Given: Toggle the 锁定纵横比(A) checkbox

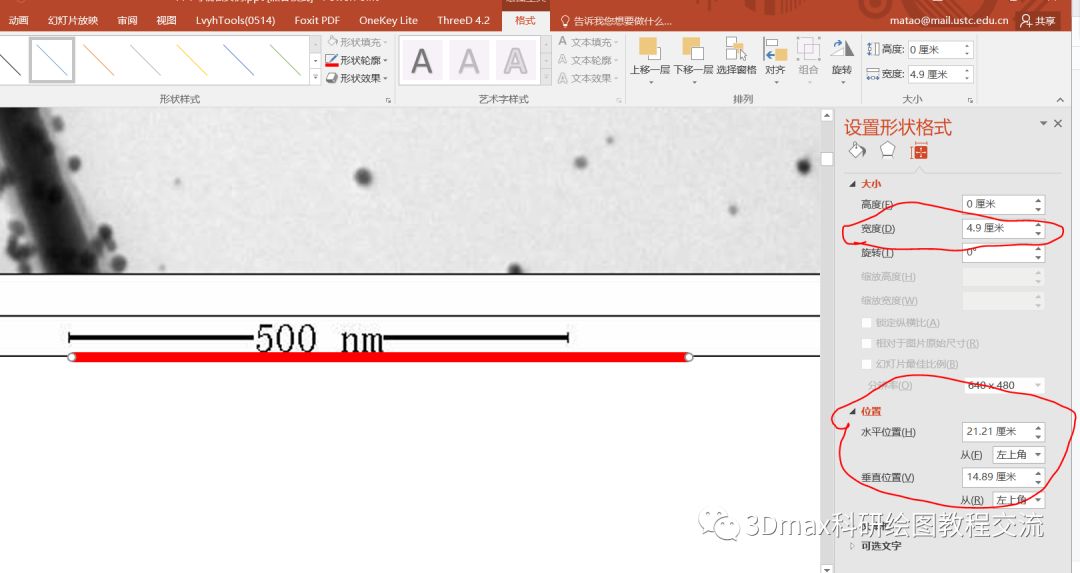Looking at the screenshot, I should 867,322.
